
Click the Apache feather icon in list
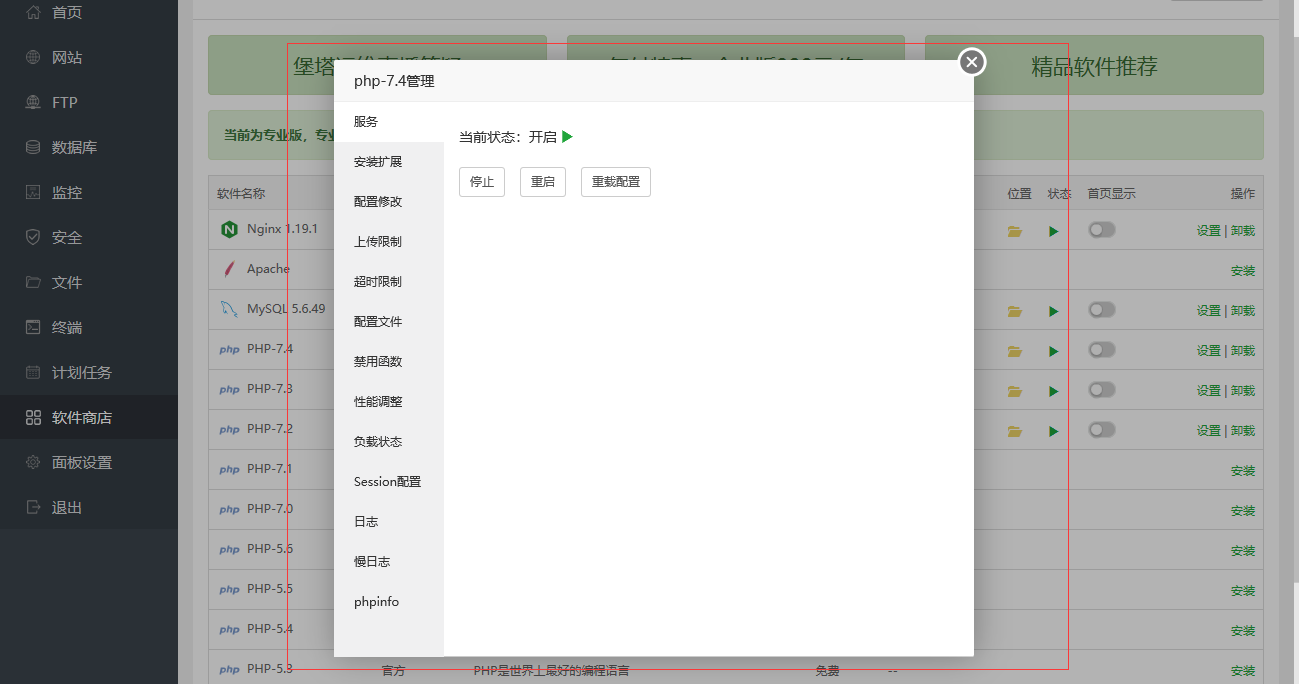tap(229, 269)
